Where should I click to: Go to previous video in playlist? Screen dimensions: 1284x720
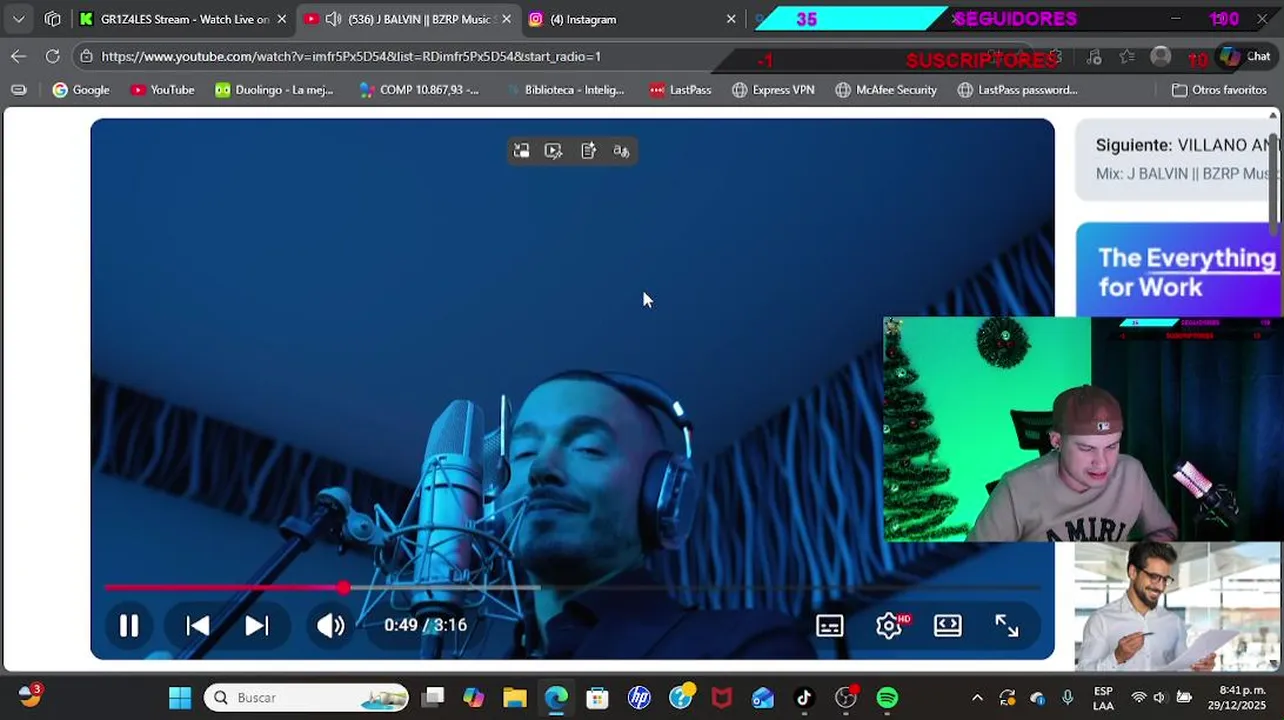(197, 626)
